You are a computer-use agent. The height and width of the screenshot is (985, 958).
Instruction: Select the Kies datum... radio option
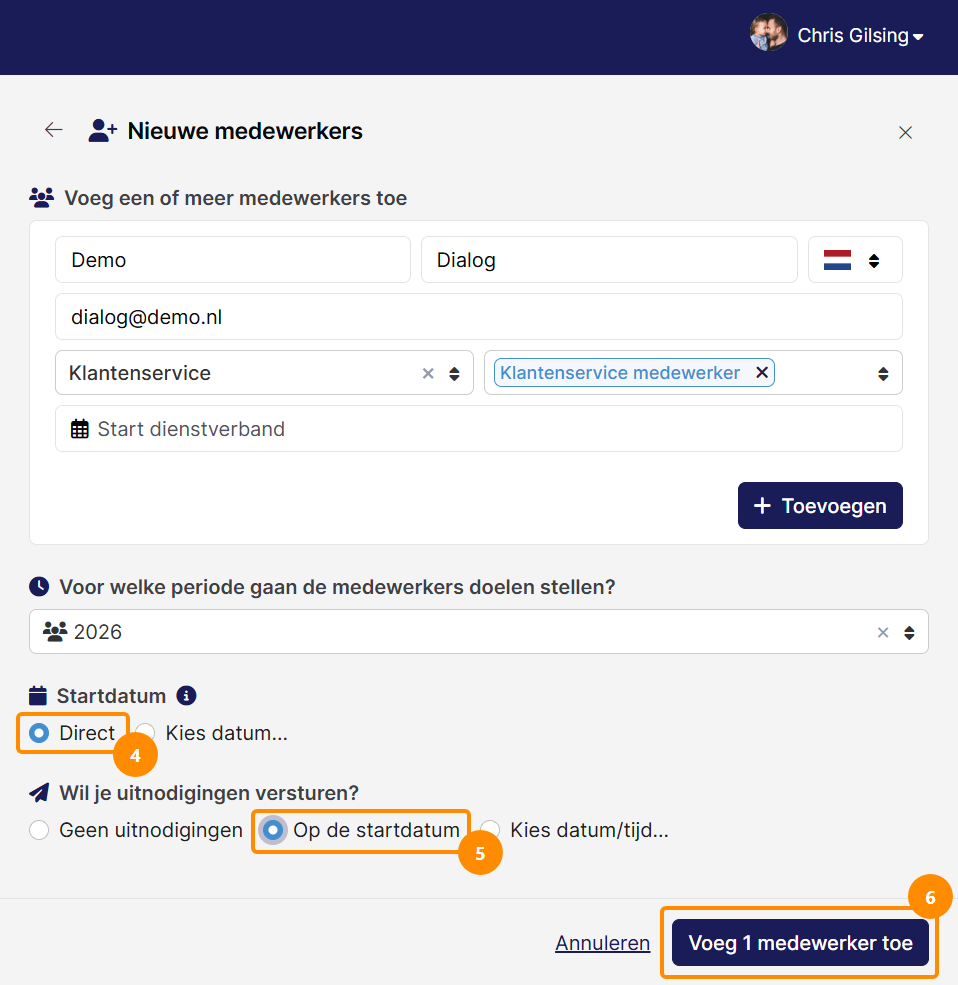click(145, 733)
